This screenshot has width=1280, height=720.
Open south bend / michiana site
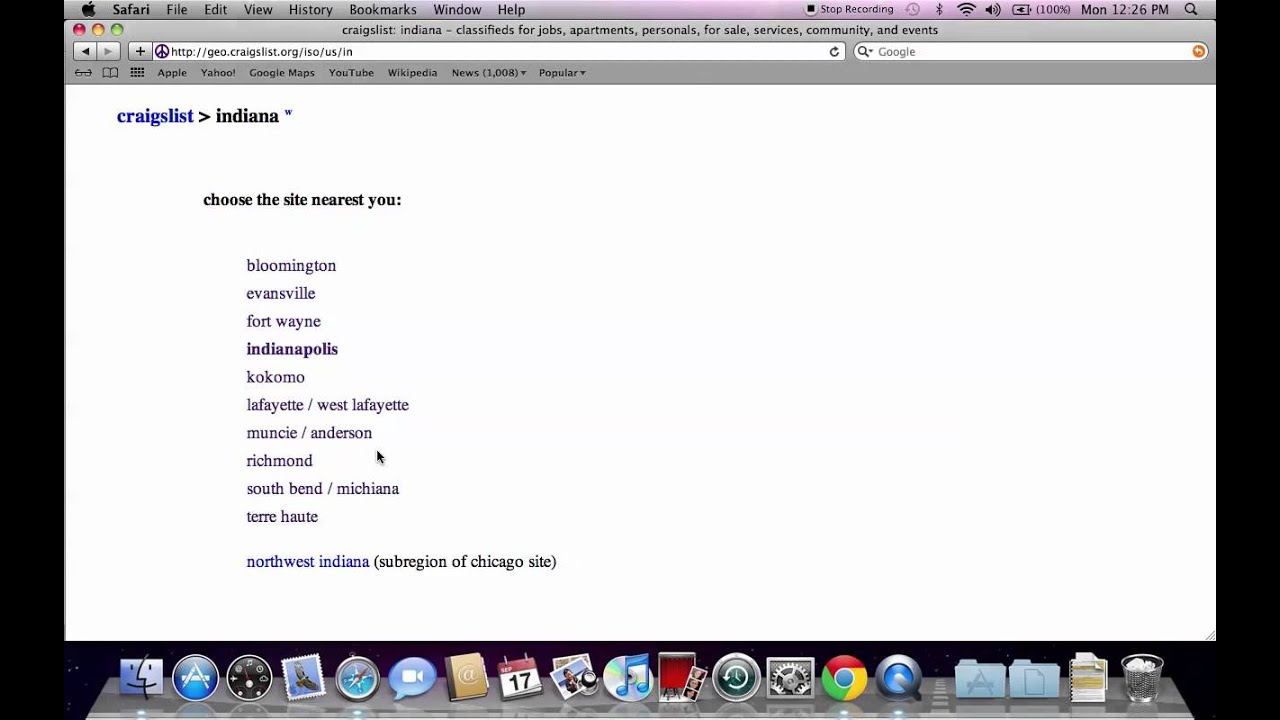tap(323, 489)
